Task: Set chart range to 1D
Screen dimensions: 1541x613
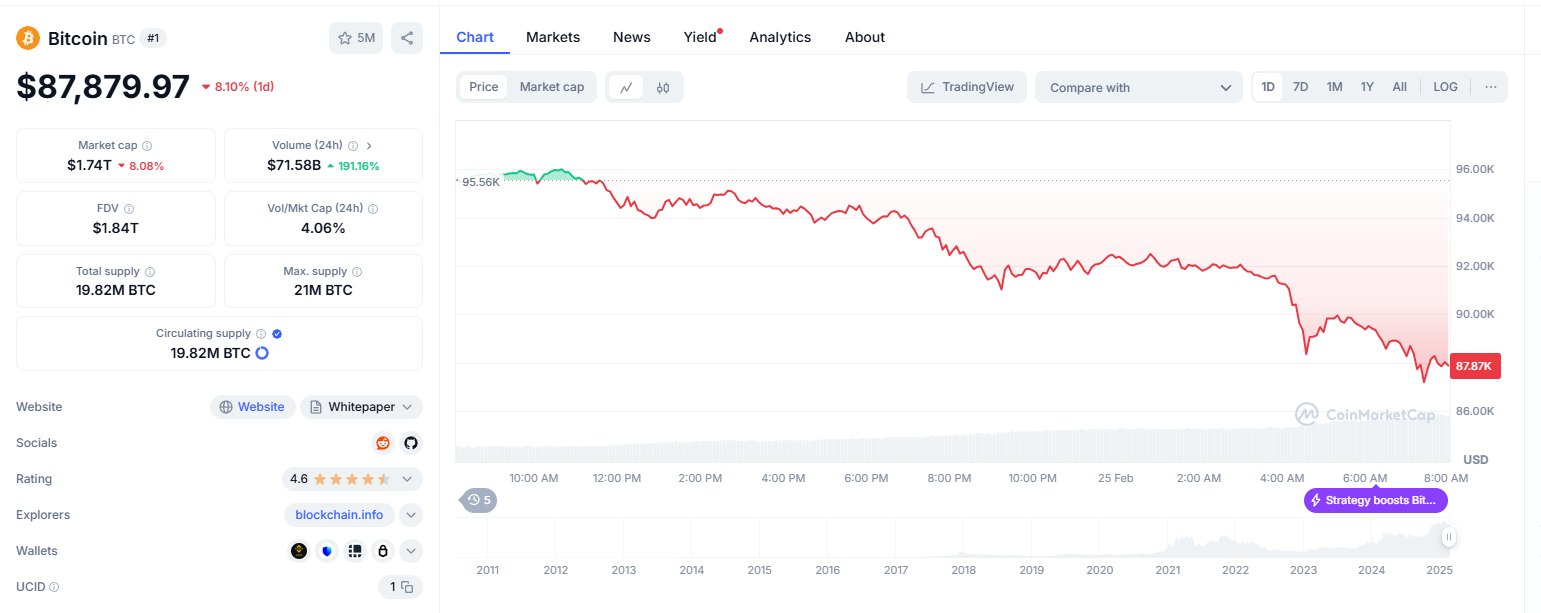Action: (x=1268, y=87)
